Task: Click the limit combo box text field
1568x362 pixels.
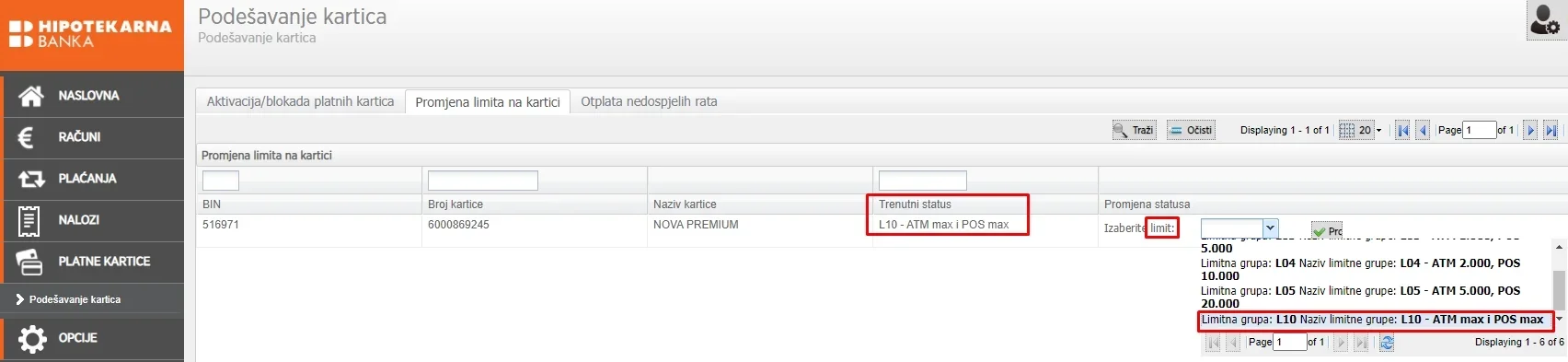Action: tap(1231, 228)
